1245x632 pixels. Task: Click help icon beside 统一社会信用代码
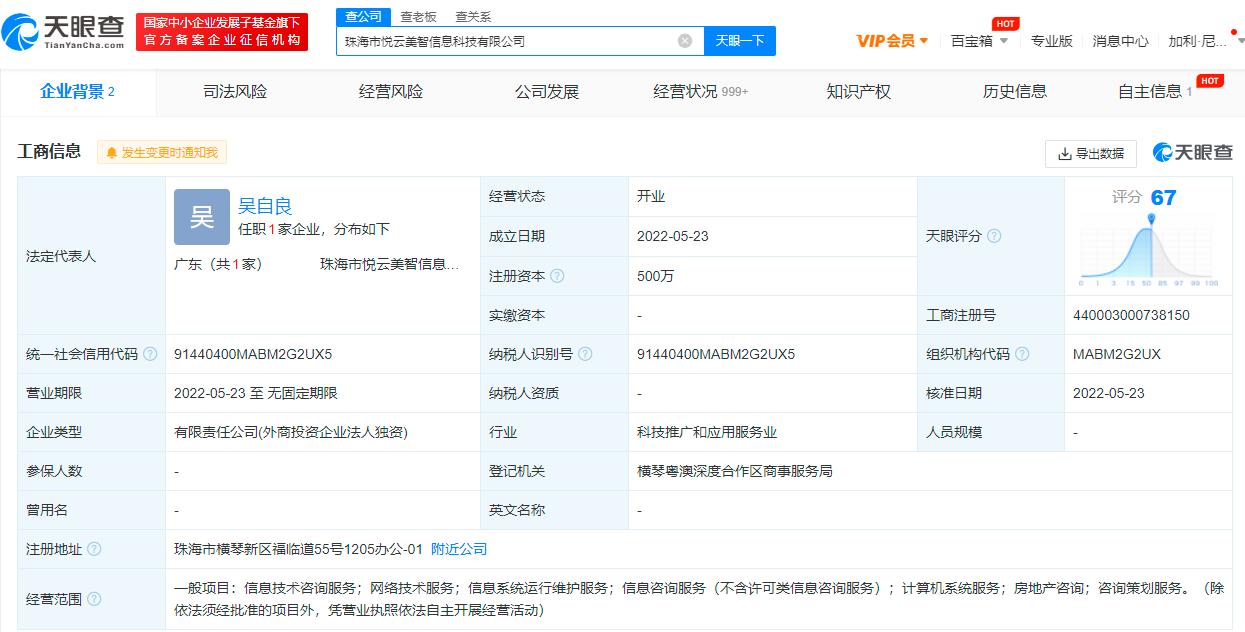[150, 354]
